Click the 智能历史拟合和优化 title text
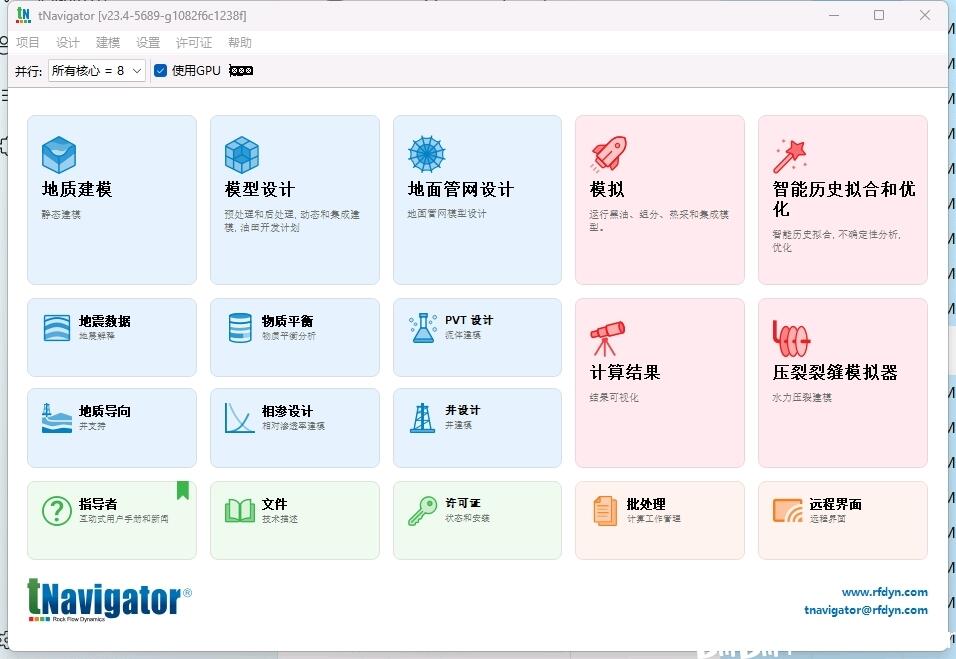The image size is (956, 659). pos(844,199)
